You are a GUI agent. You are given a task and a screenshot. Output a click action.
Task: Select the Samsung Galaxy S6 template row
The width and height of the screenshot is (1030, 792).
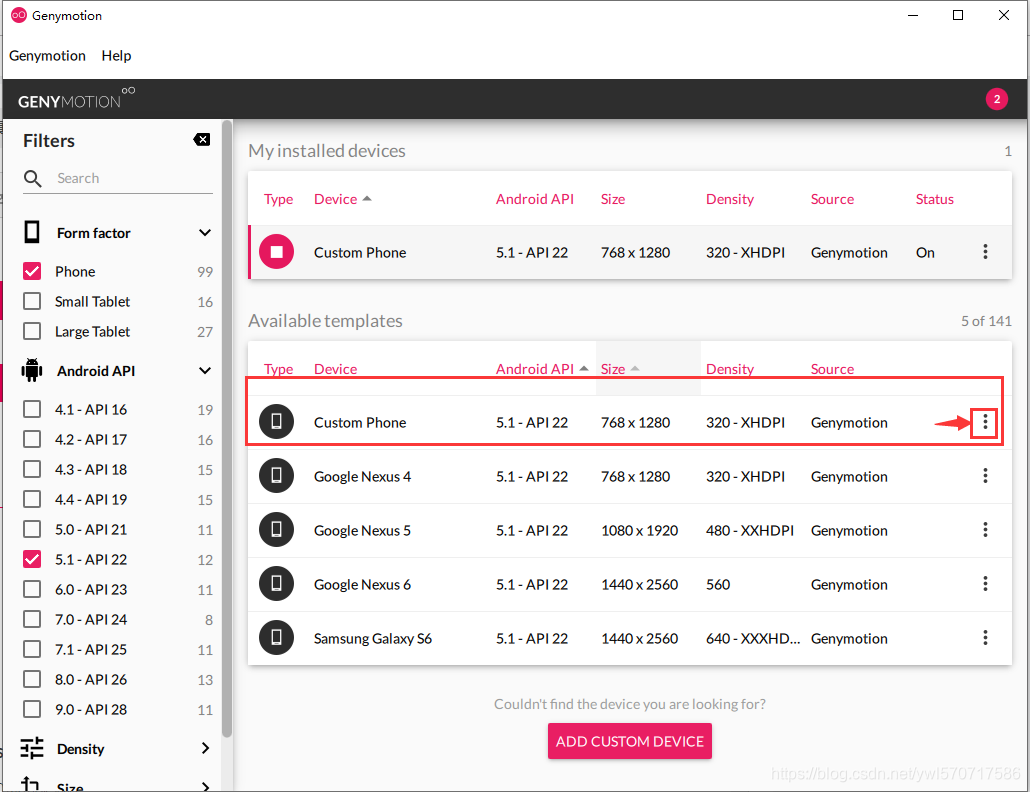[x=629, y=638]
